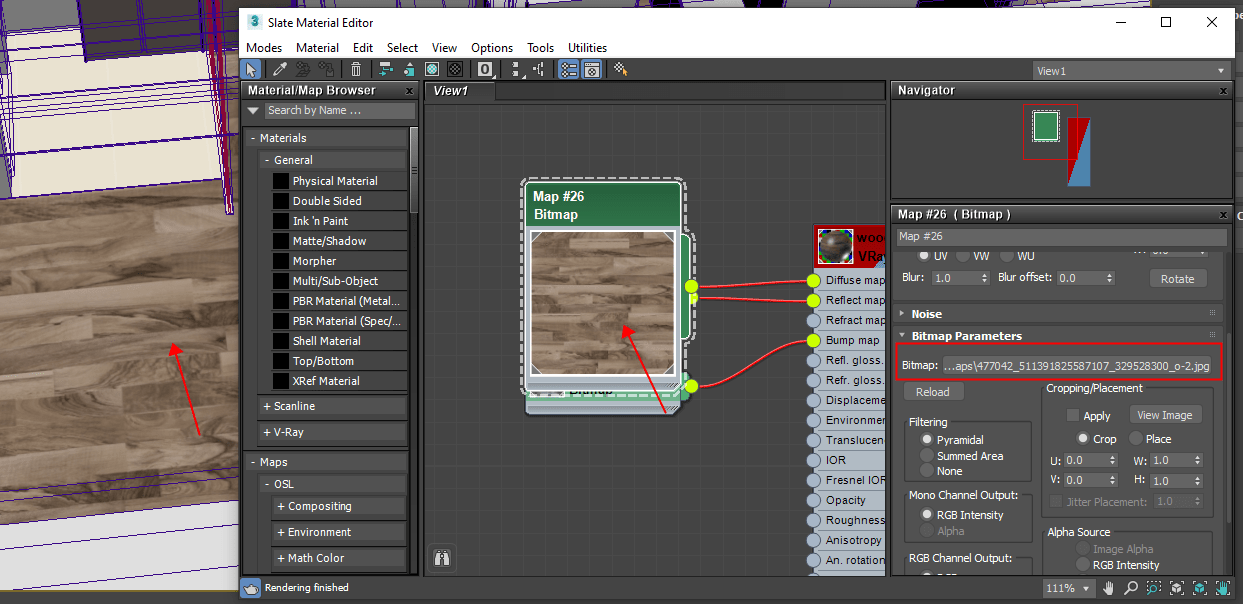Select the node selection arrow tool
Viewport: 1243px width, 604px height.
(x=251, y=69)
